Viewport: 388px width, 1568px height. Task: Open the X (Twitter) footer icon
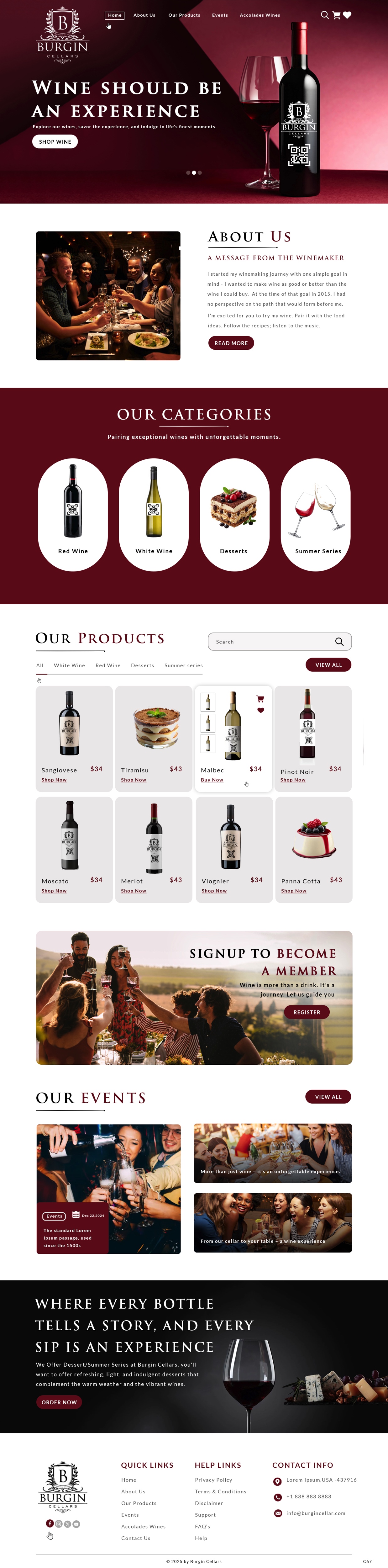click(67, 1523)
